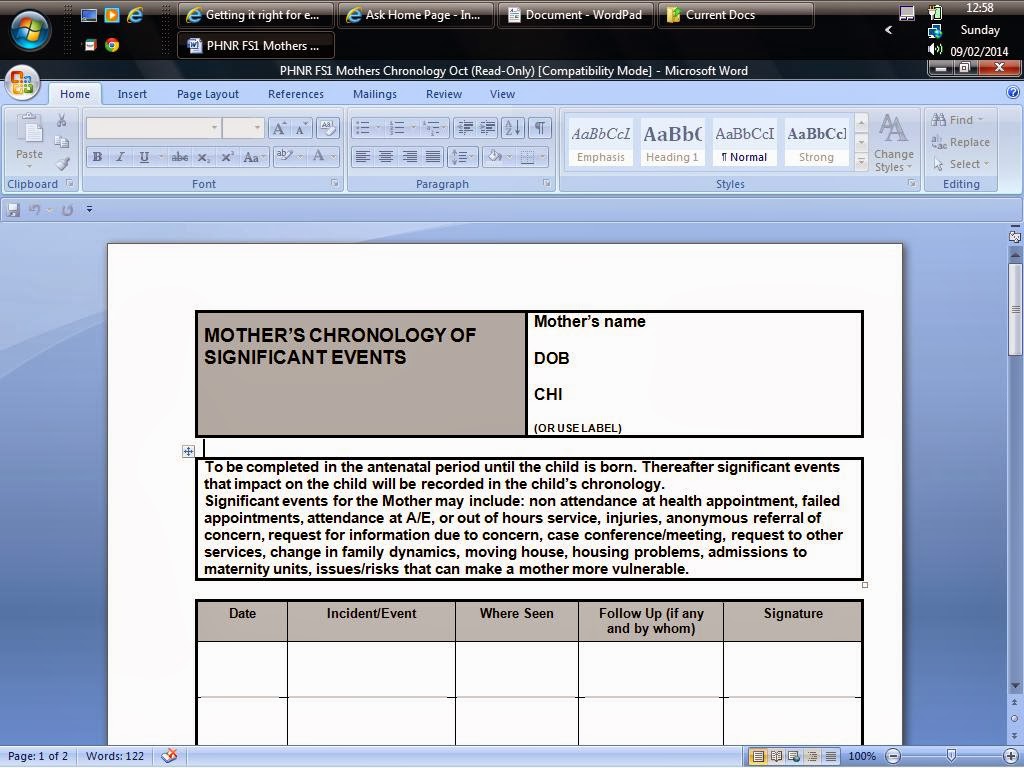
Task: Toggle Italic formatting
Action: [120, 157]
